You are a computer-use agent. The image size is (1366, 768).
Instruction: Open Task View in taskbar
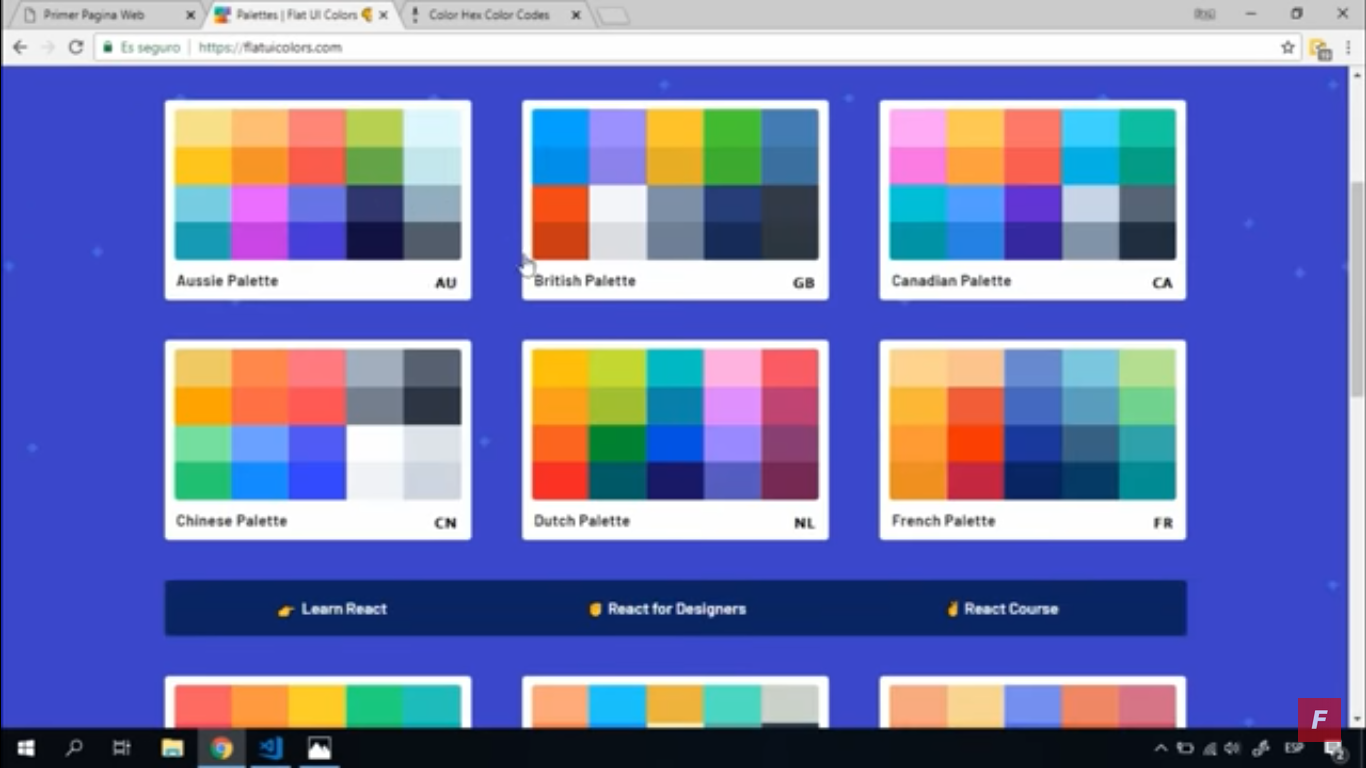coord(122,748)
